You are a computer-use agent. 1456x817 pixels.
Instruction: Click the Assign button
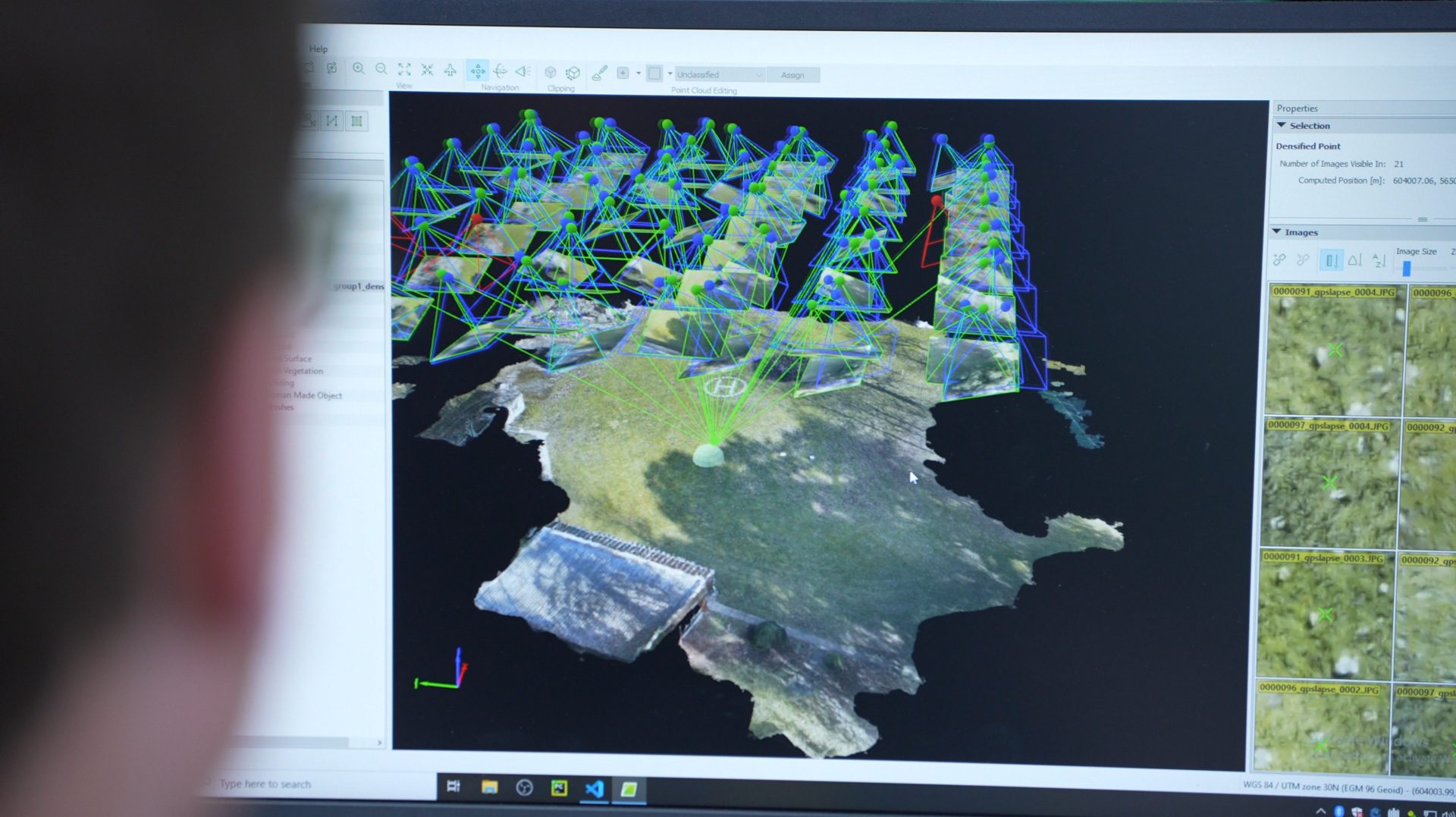coord(793,75)
